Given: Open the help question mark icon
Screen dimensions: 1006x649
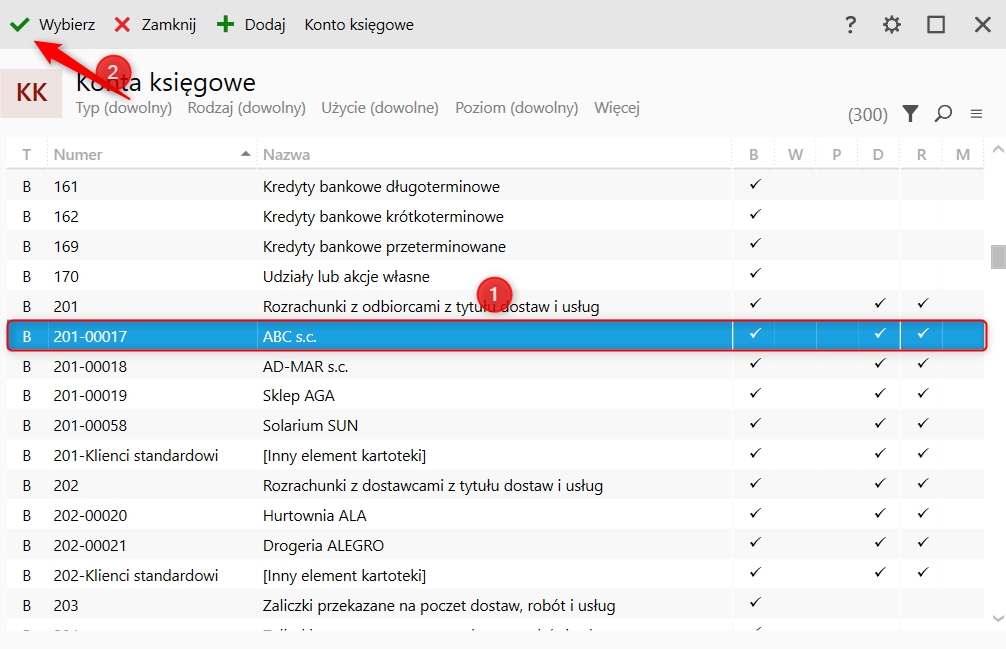Looking at the screenshot, I should [850, 25].
